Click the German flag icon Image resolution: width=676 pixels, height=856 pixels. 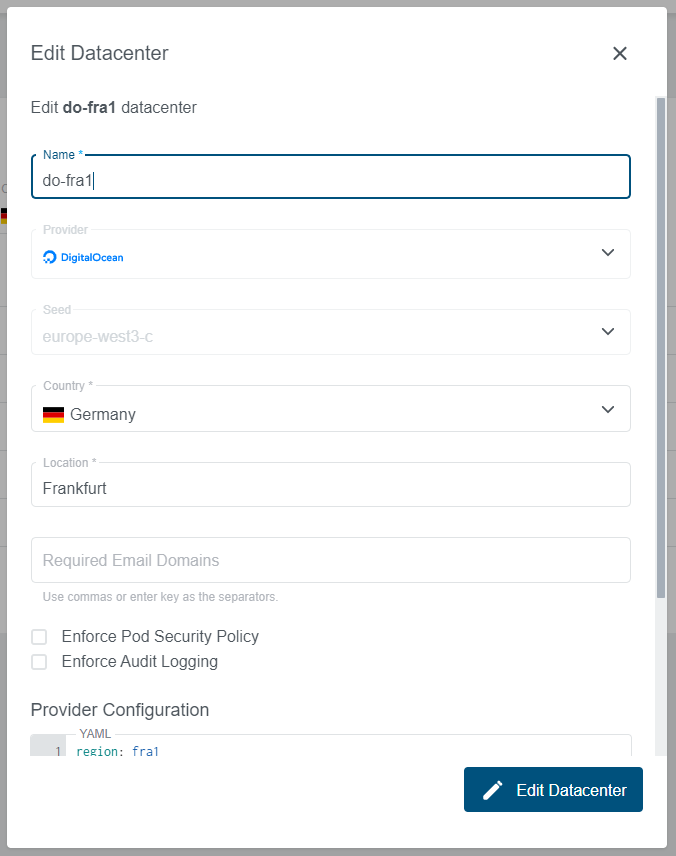54,415
